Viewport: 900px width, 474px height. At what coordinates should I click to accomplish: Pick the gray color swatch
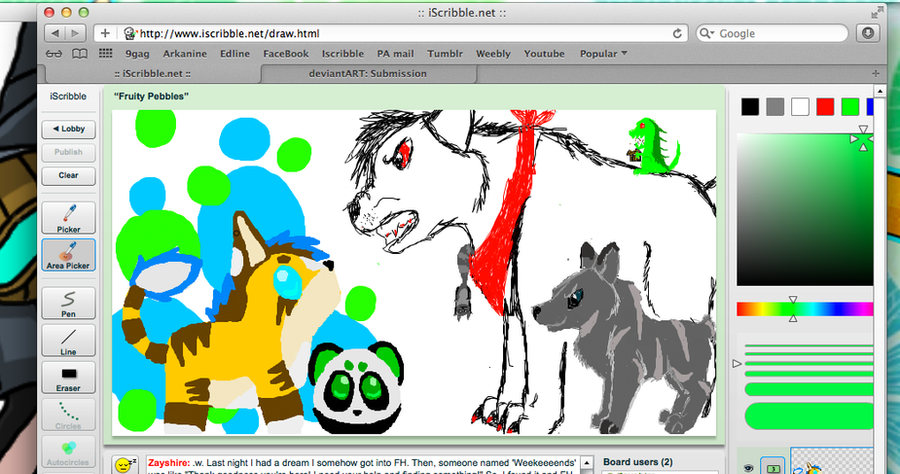coord(775,107)
